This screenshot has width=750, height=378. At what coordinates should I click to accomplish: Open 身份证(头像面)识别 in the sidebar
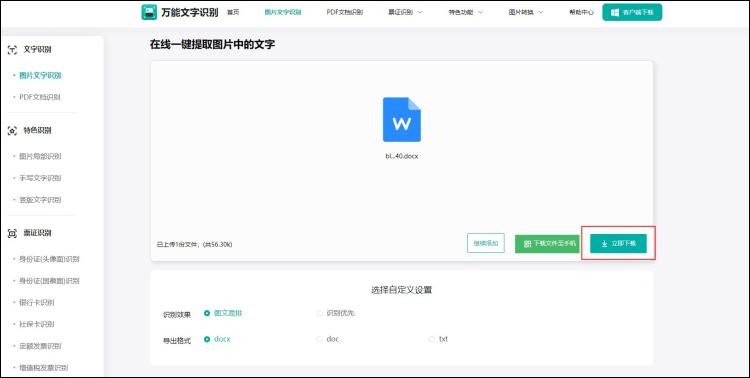(49, 259)
